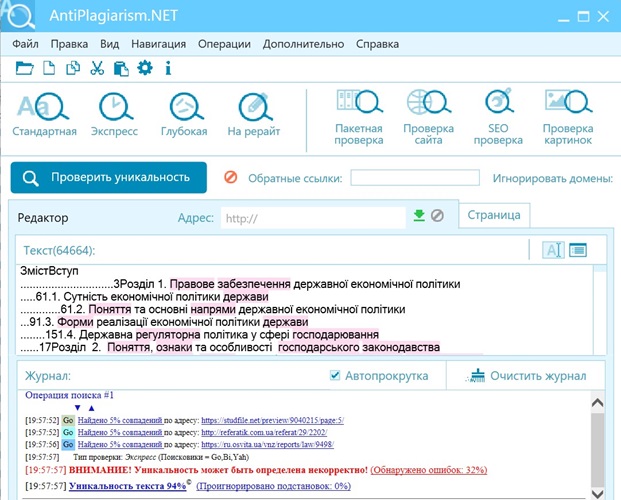Image resolution: width=621 pixels, height=500 pixels.
Task: Open Пакетная проверка batch check
Action: pyautogui.click(x=359, y=118)
